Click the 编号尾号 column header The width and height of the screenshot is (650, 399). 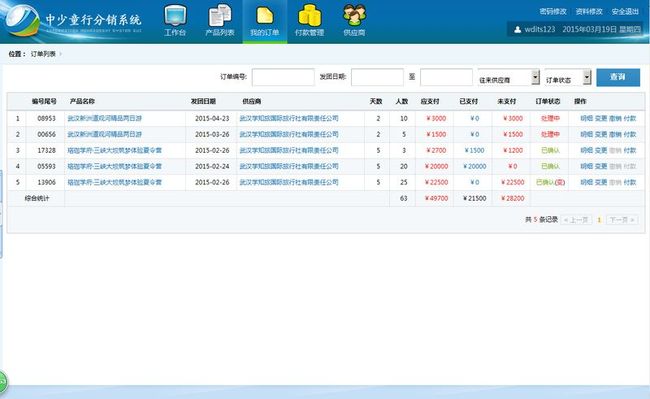44,101
